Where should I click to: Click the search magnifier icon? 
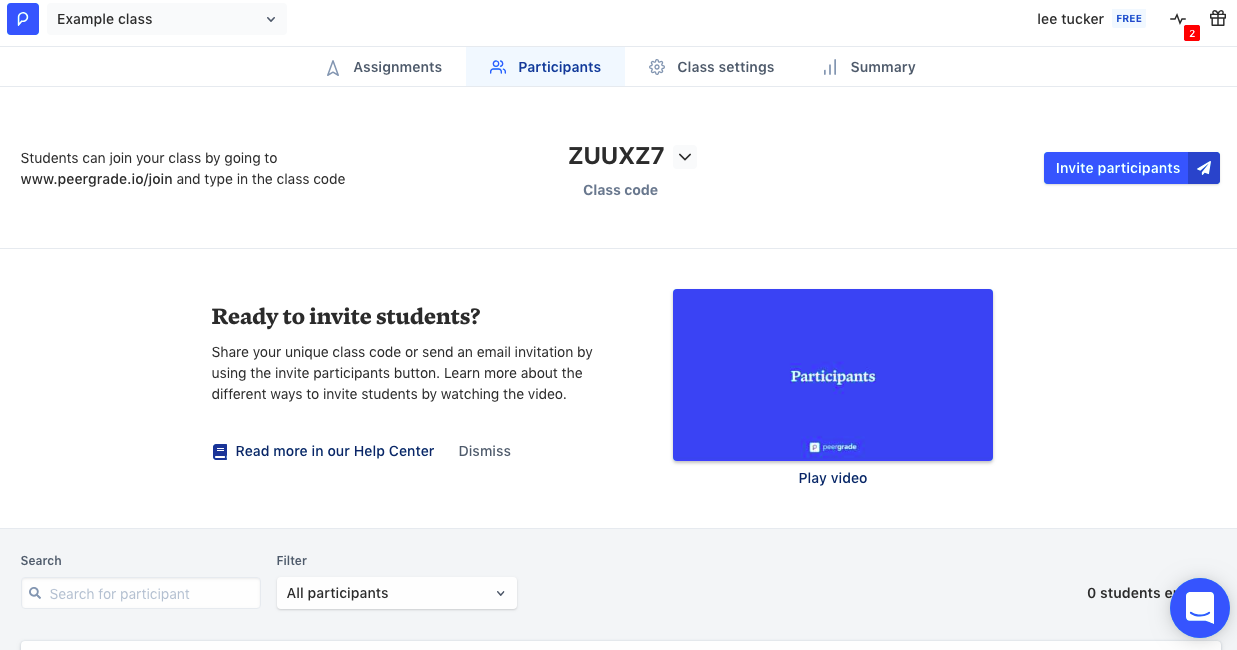tap(36, 594)
